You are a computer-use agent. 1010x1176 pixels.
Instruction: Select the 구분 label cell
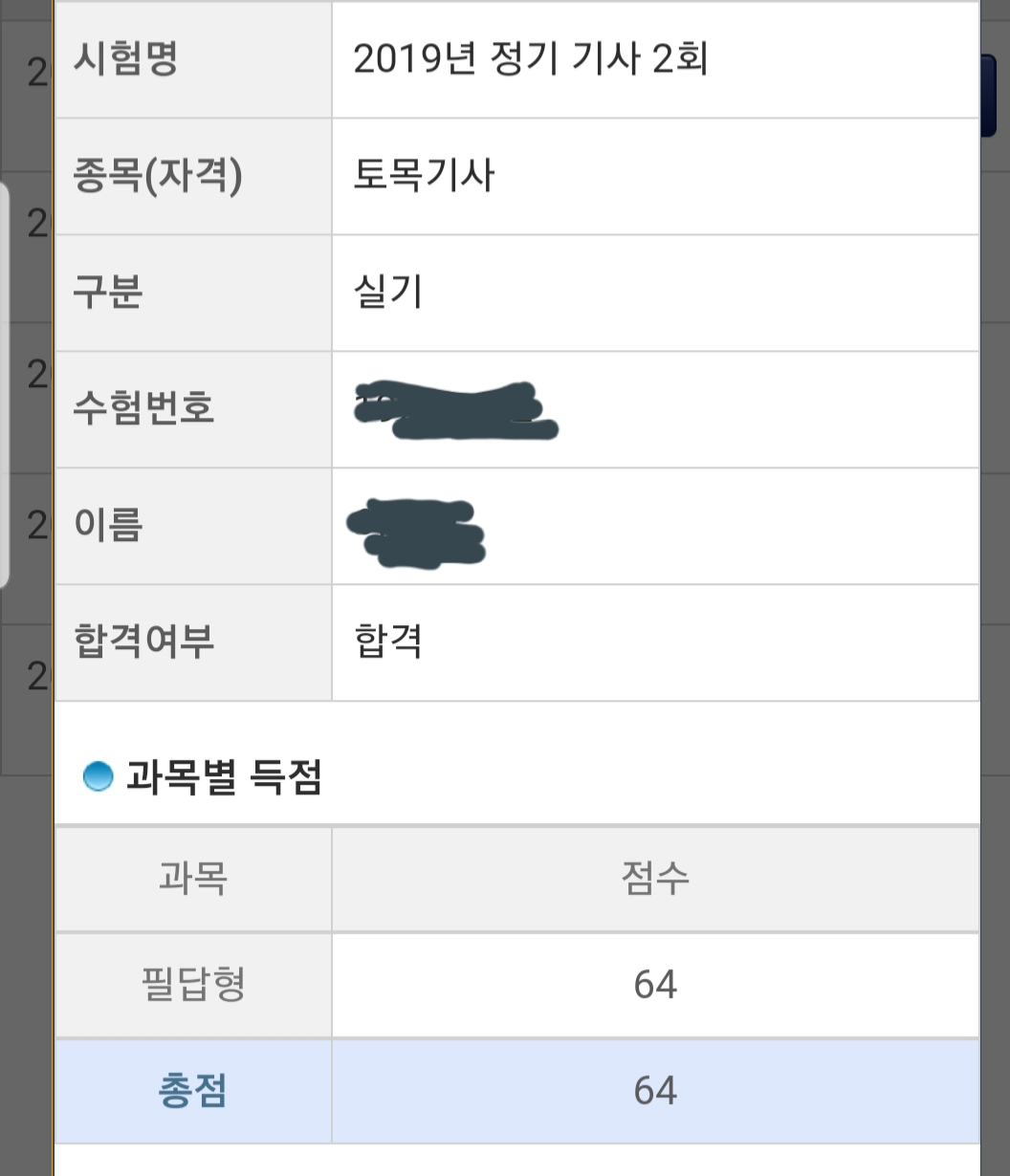(x=193, y=294)
